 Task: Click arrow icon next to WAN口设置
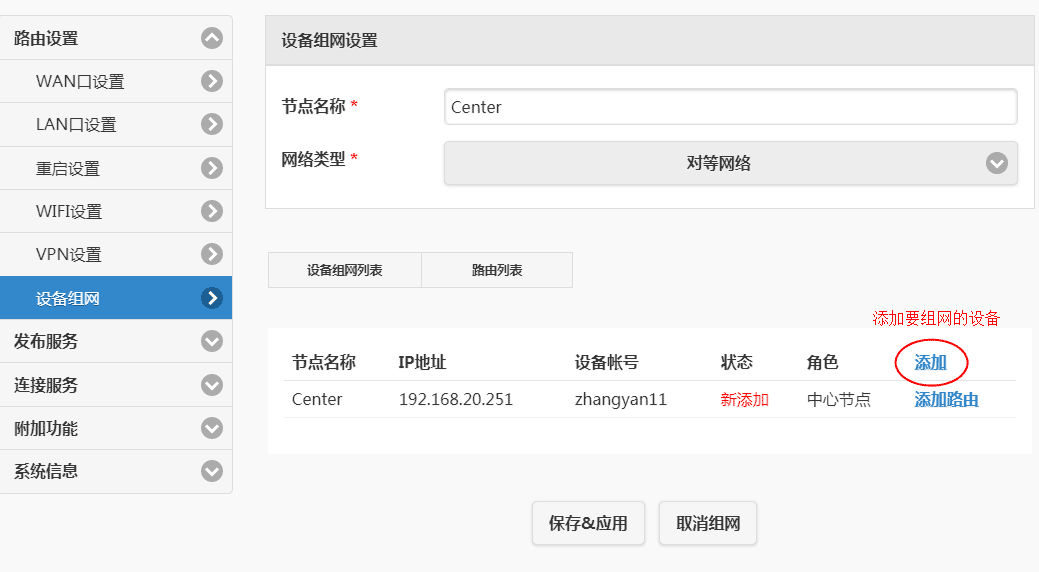click(211, 81)
